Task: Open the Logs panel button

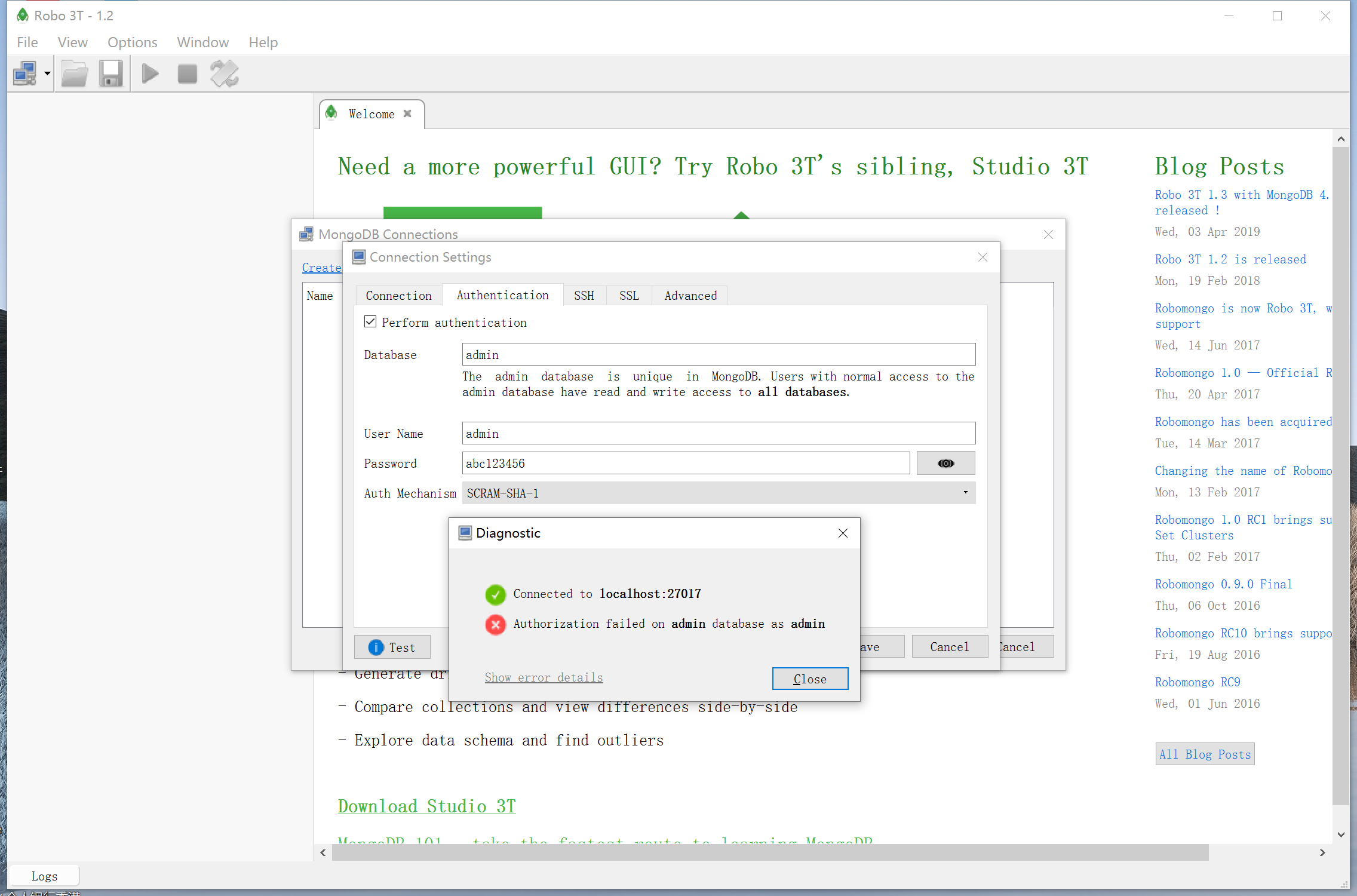Action: click(x=44, y=876)
